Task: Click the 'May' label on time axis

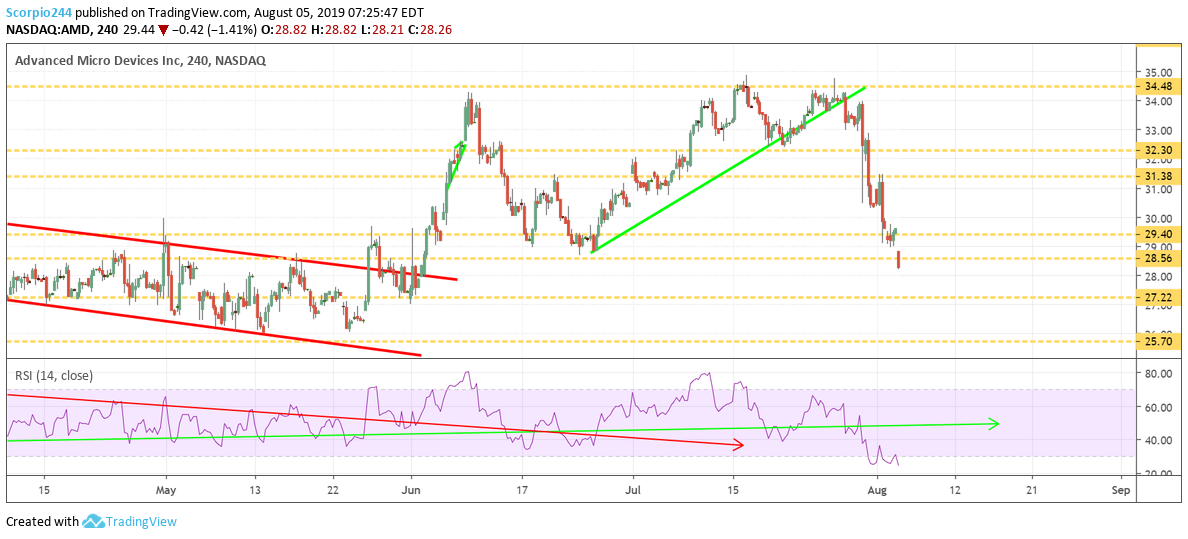Action: click(165, 490)
